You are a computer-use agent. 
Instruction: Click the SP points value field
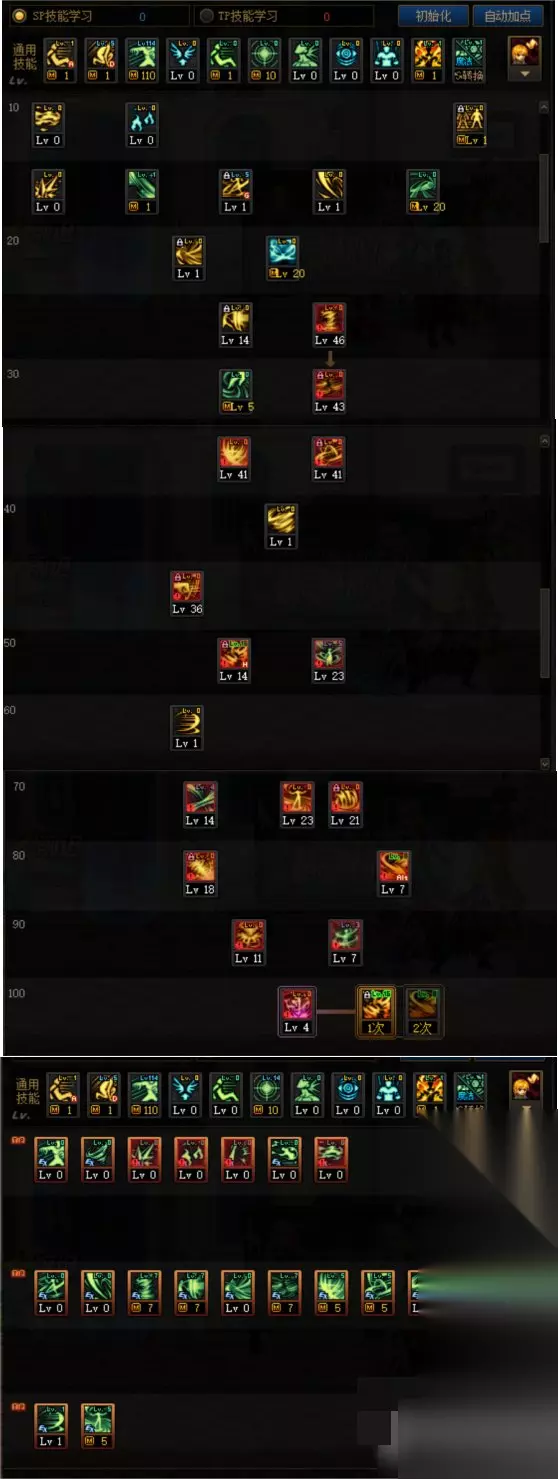tap(140, 16)
